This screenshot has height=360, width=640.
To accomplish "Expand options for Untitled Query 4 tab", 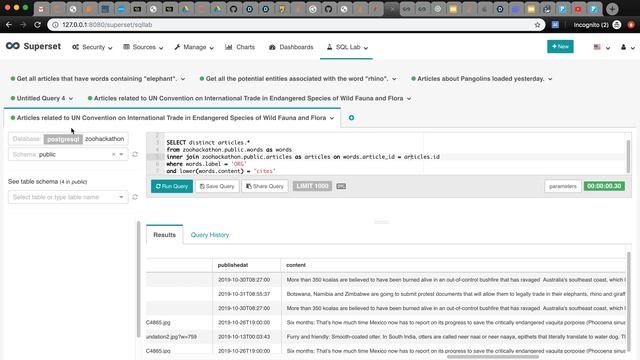I will pos(71,98).
